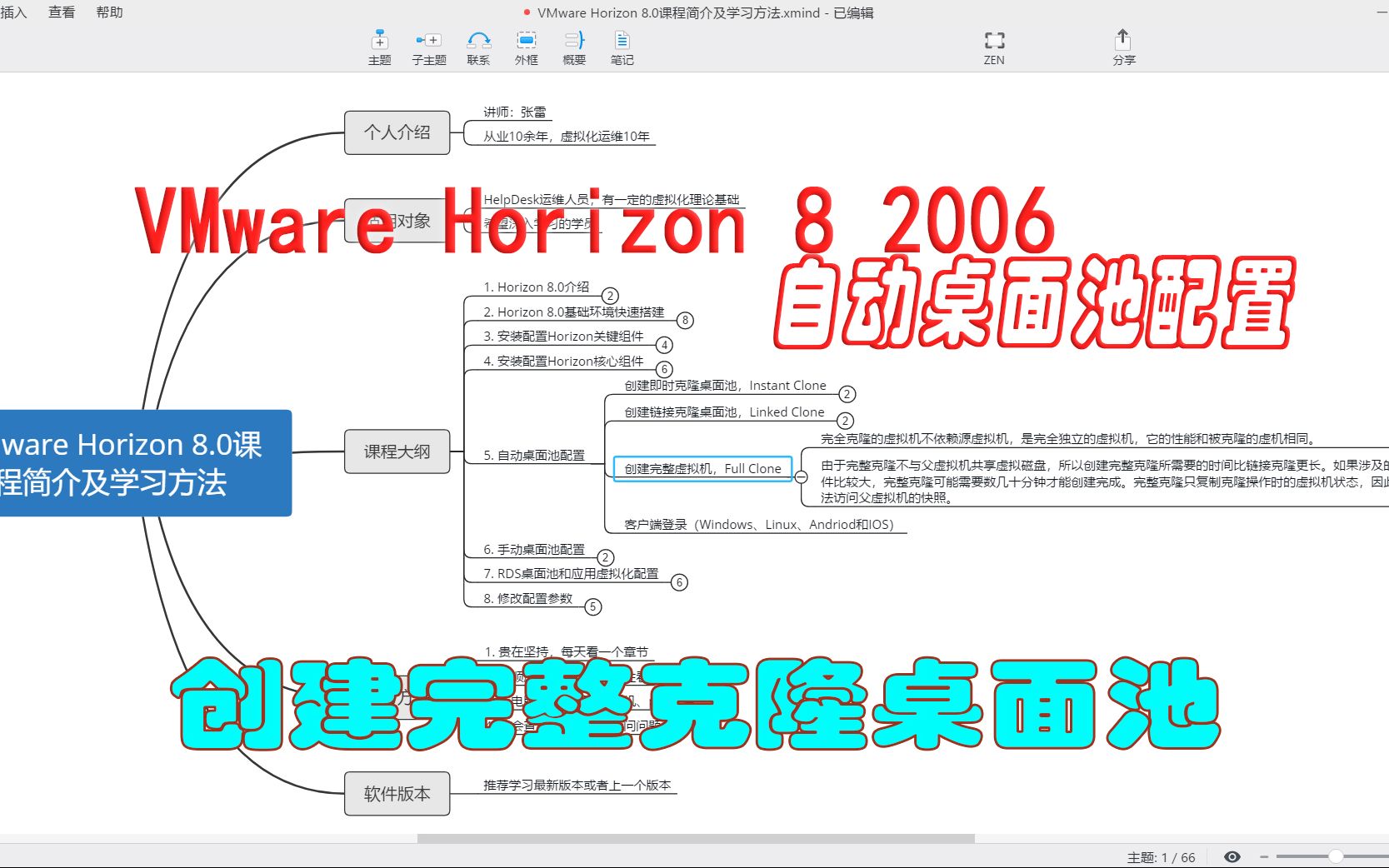Image resolution: width=1389 pixels, height=868 pixels.
Task: Select the 个人介绍 topic box
Action: (397, 132)
